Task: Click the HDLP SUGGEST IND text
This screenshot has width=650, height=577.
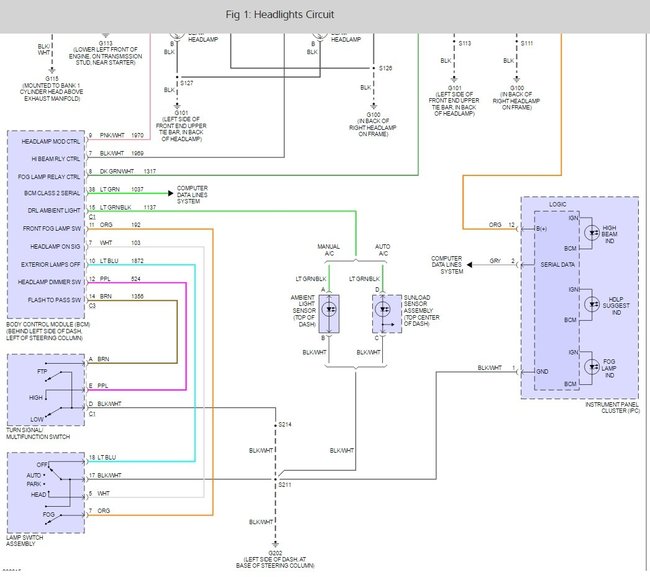Action: click(x=616, y=305)
